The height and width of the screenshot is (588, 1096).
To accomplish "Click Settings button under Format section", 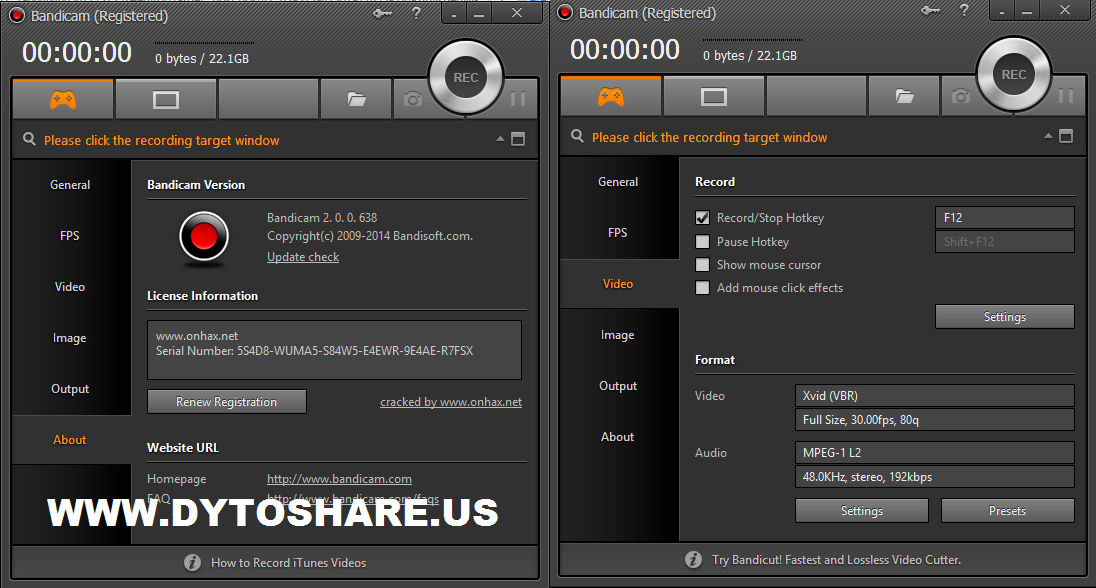I will (x=862, y=511).
